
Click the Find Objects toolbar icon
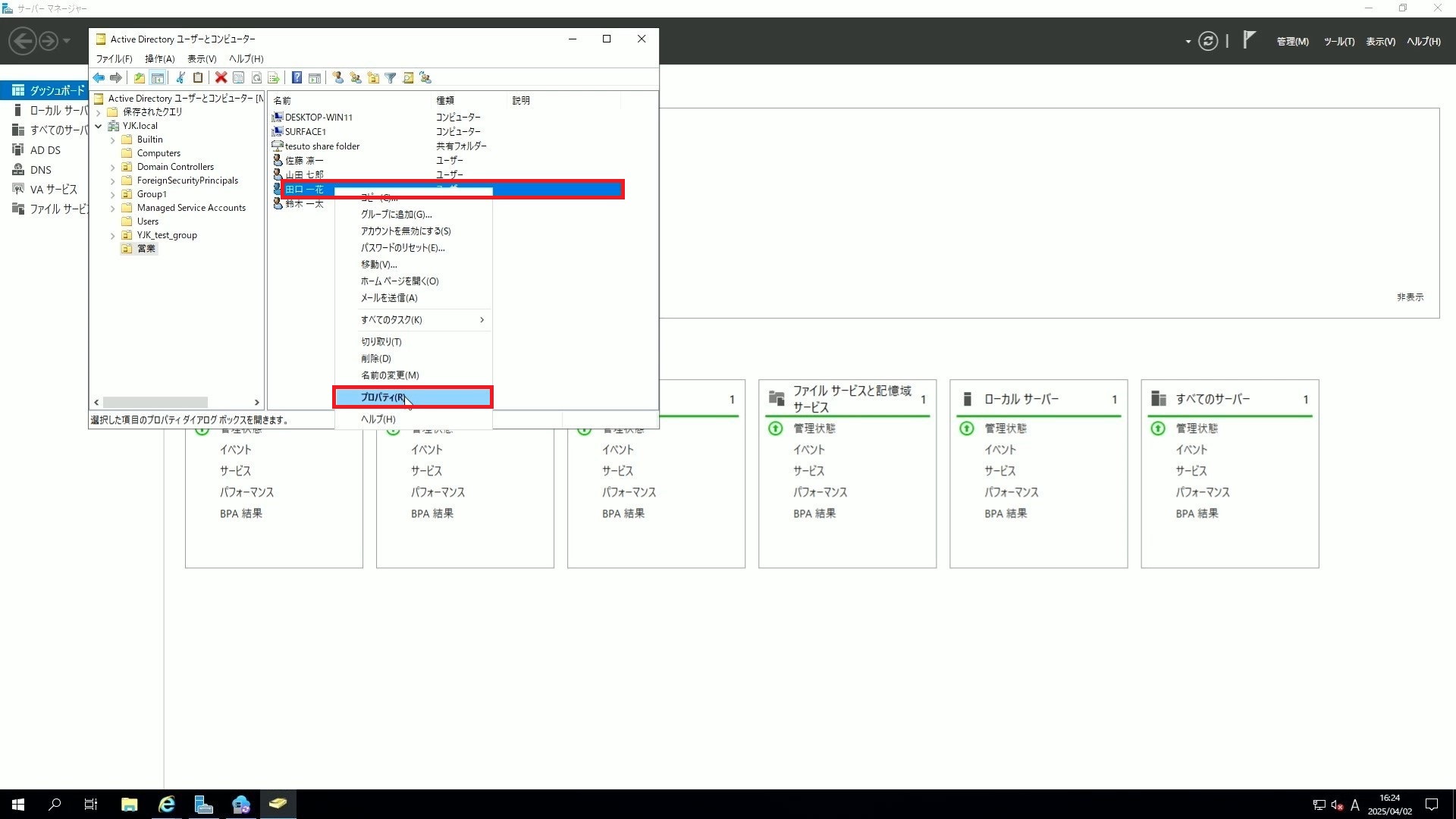pyautogui.click(x=408, y=78)
